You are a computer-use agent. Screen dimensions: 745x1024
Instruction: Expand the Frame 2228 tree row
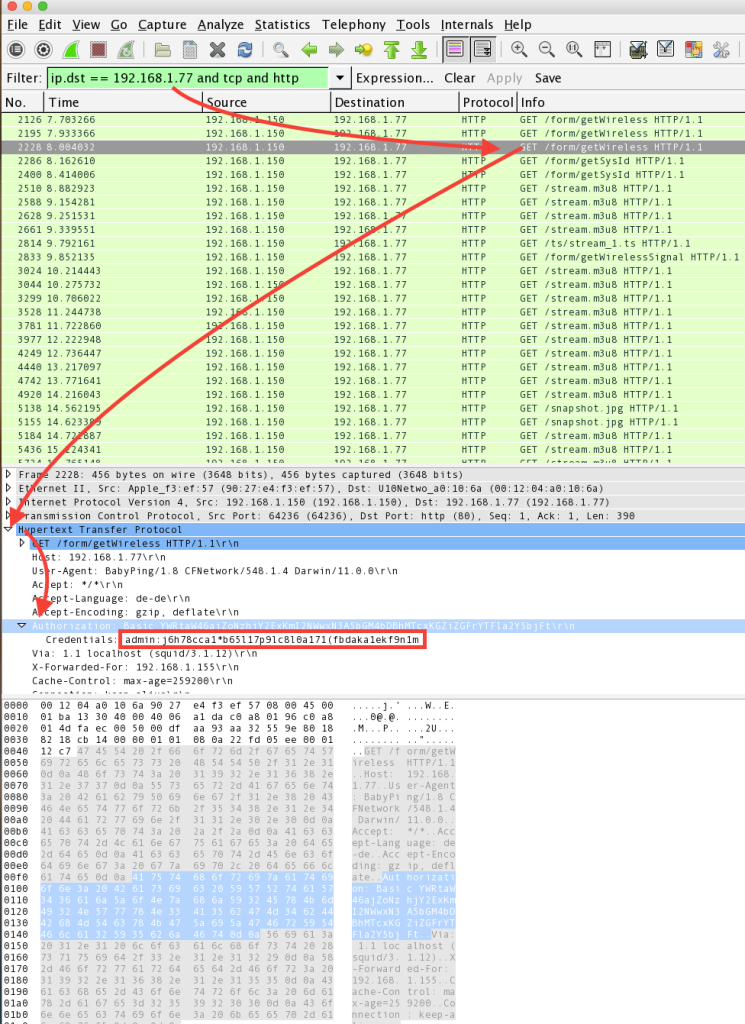point(9,474)
